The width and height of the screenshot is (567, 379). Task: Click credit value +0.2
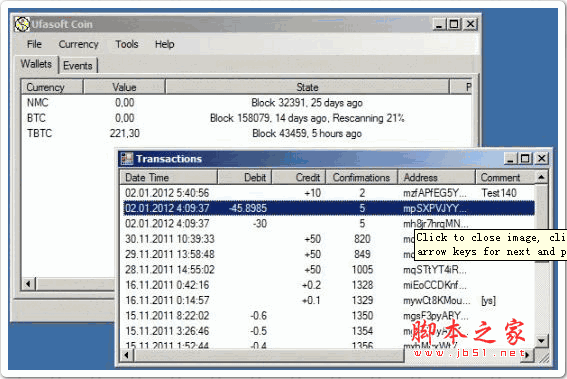pos(311,285)
